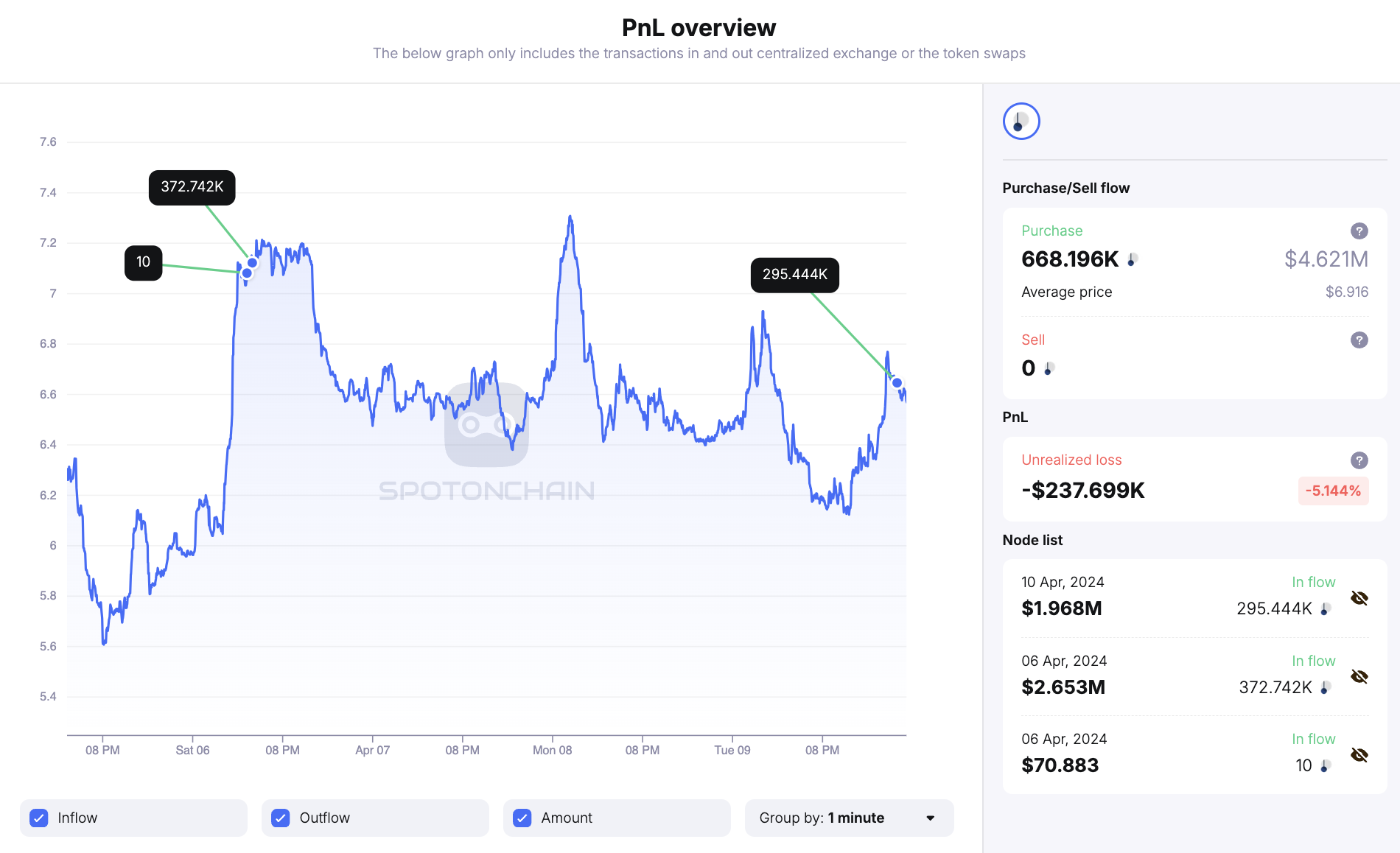Click the token icon beside 295.444K in node list
Image resolution: width=1400 pixels, height=853 pixels.
1324,608
